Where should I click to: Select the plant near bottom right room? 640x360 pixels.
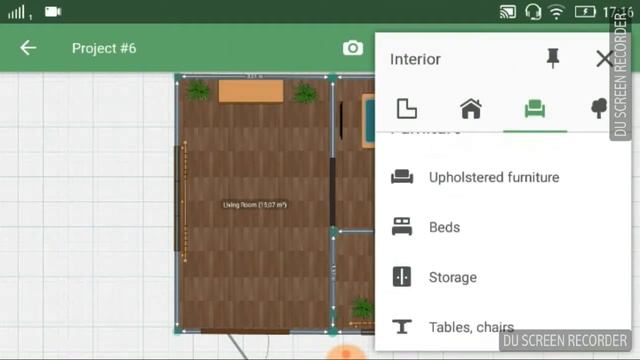362,308
